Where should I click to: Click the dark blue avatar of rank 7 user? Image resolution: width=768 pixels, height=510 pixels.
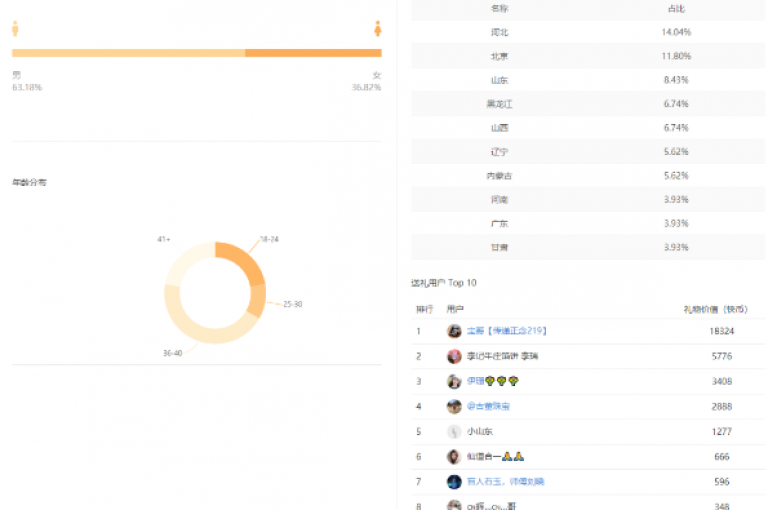coord(454,482)
